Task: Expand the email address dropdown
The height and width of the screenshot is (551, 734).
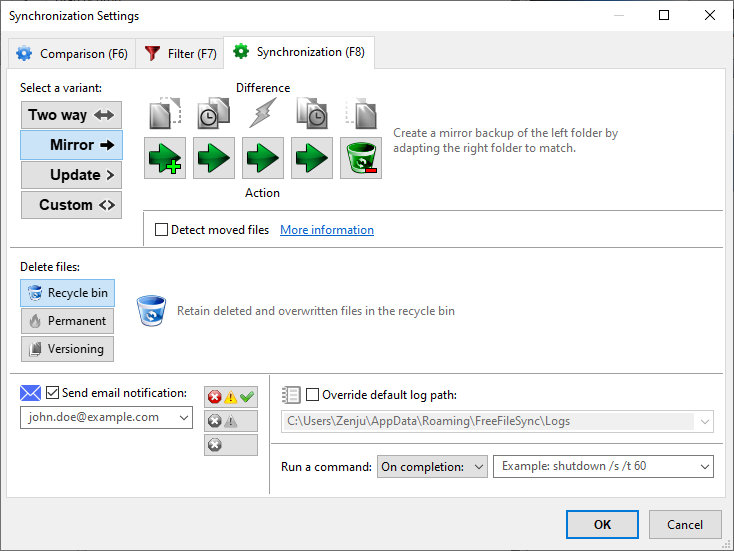Action: 184,418
